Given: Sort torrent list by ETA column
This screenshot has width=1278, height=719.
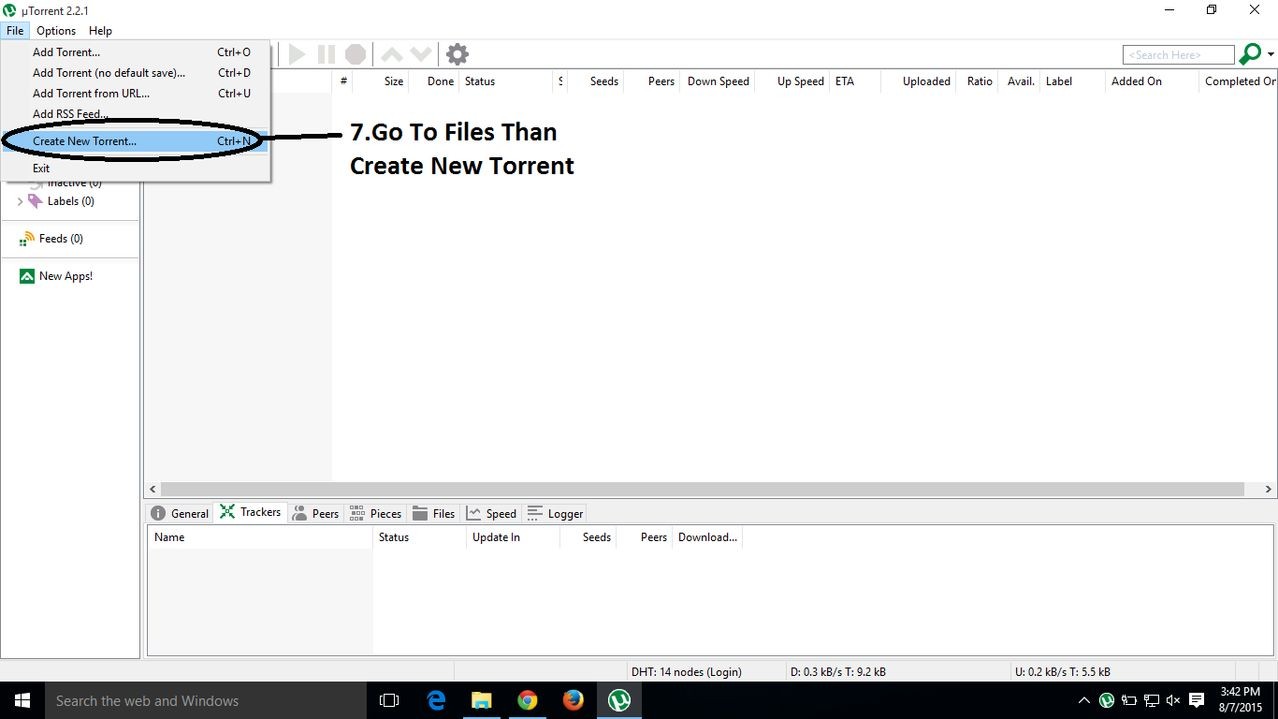Looking at the screenshot, I should point(855,81).
